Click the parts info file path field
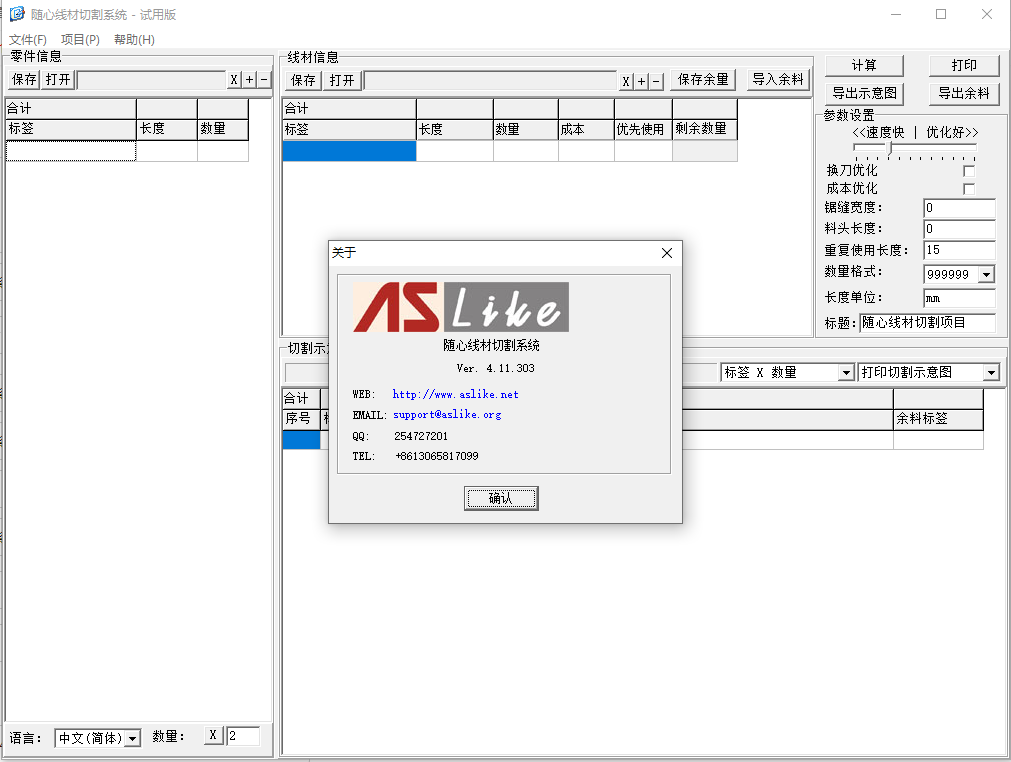 click(152, 80)
